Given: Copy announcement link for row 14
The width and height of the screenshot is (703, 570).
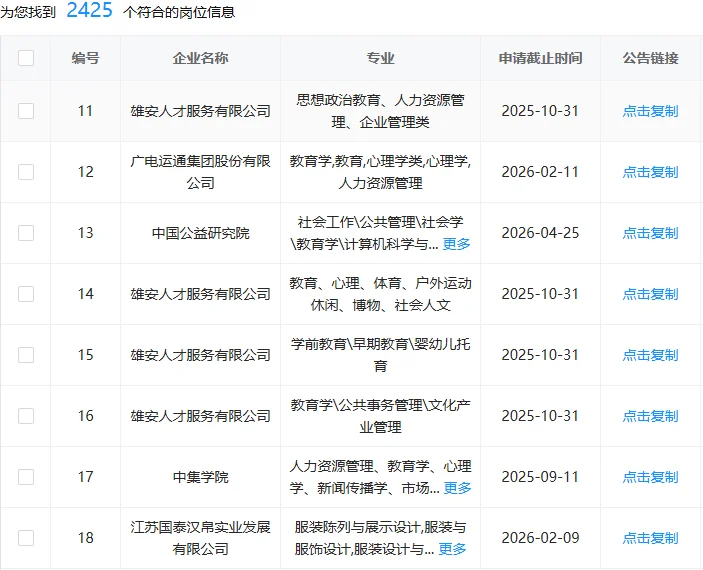Looking at the screenshot, I should pos(651,294).
